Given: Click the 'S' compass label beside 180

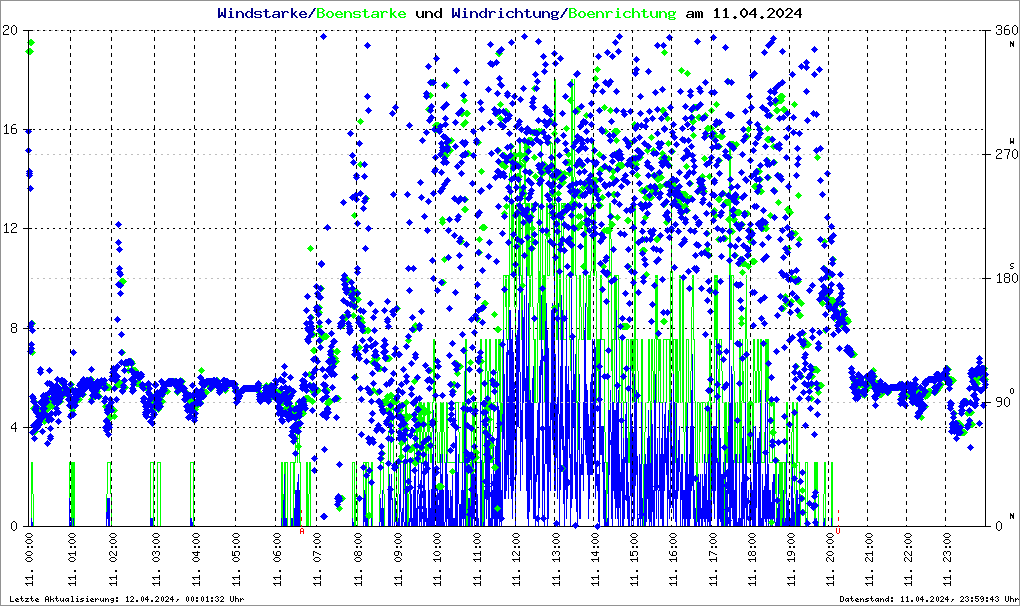Looking at the screenshot, I should 1012,265.
